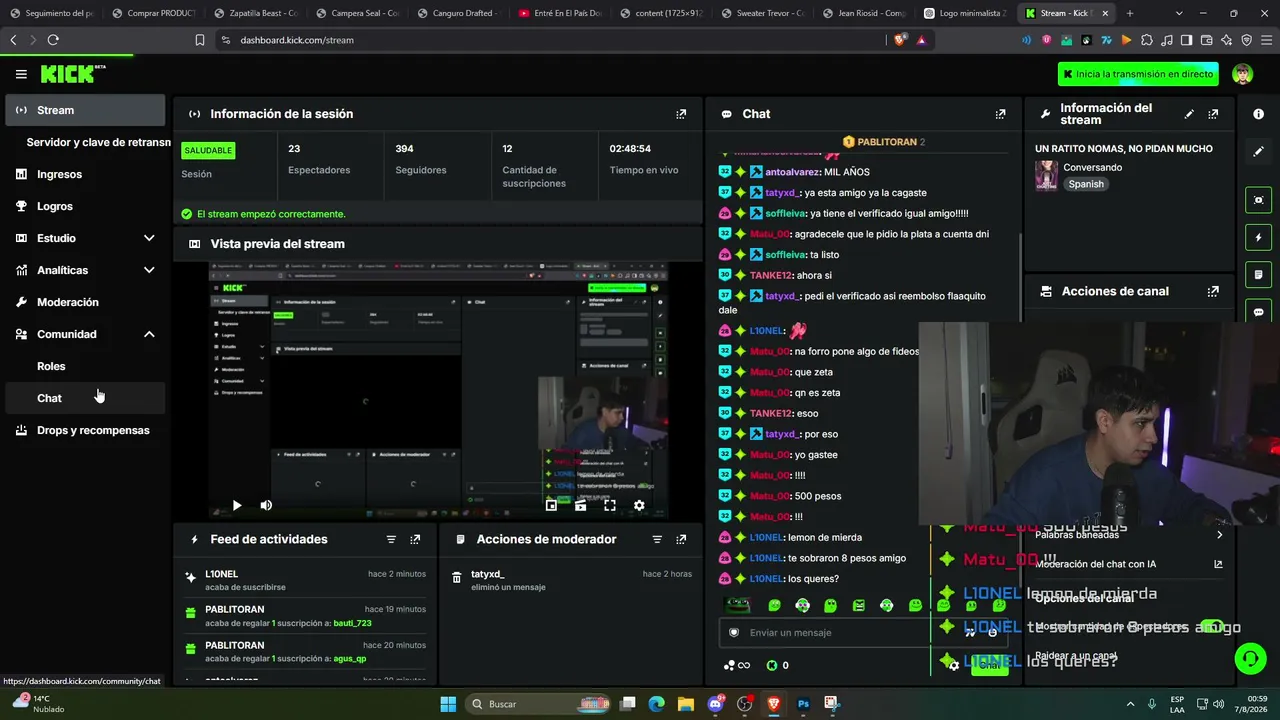Pop out the Acciones de moderador panel
Viewport: 1280px width, 720px height.
(x=681, y=539)
